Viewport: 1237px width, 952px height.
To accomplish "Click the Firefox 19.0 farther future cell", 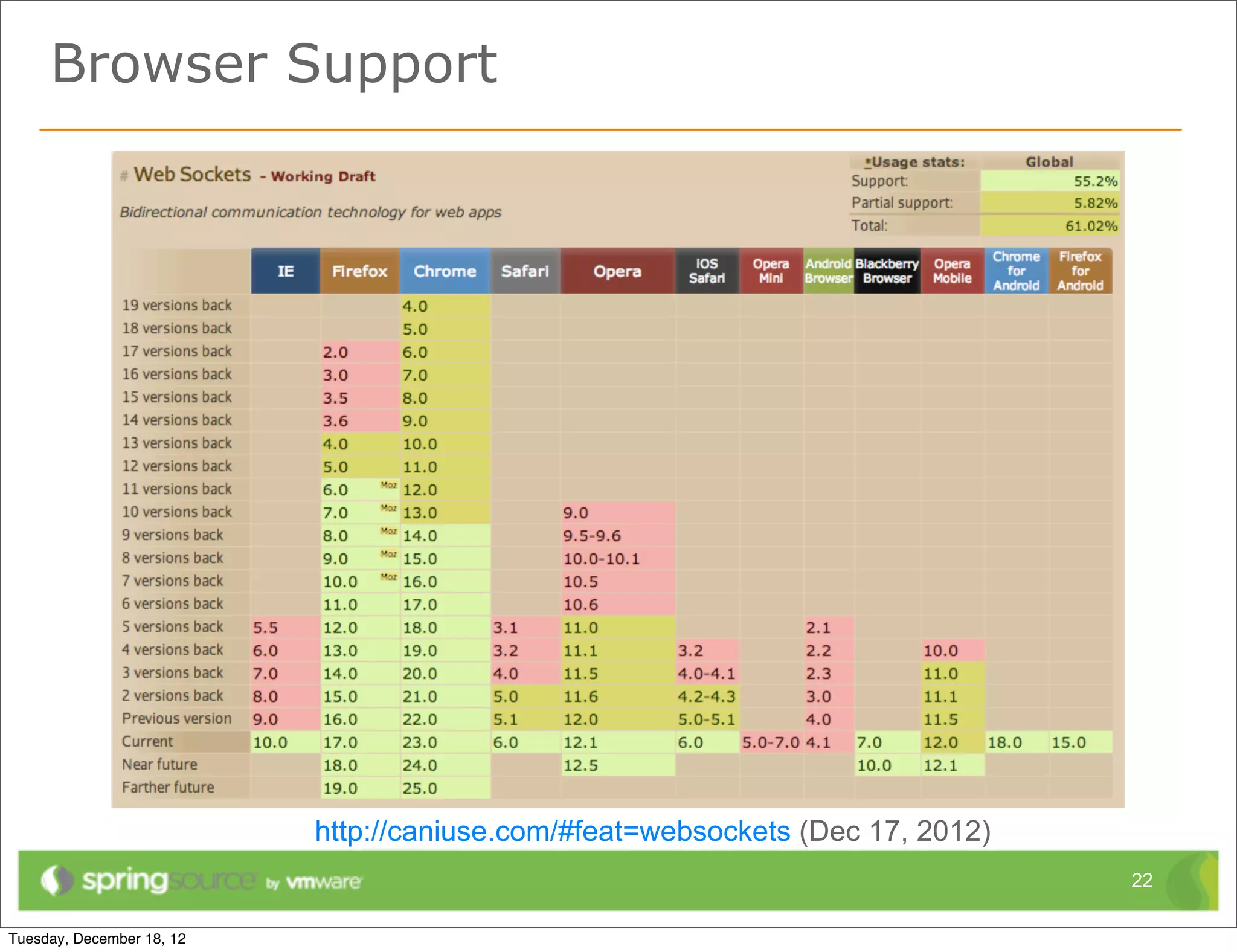I will coord(360,788).
